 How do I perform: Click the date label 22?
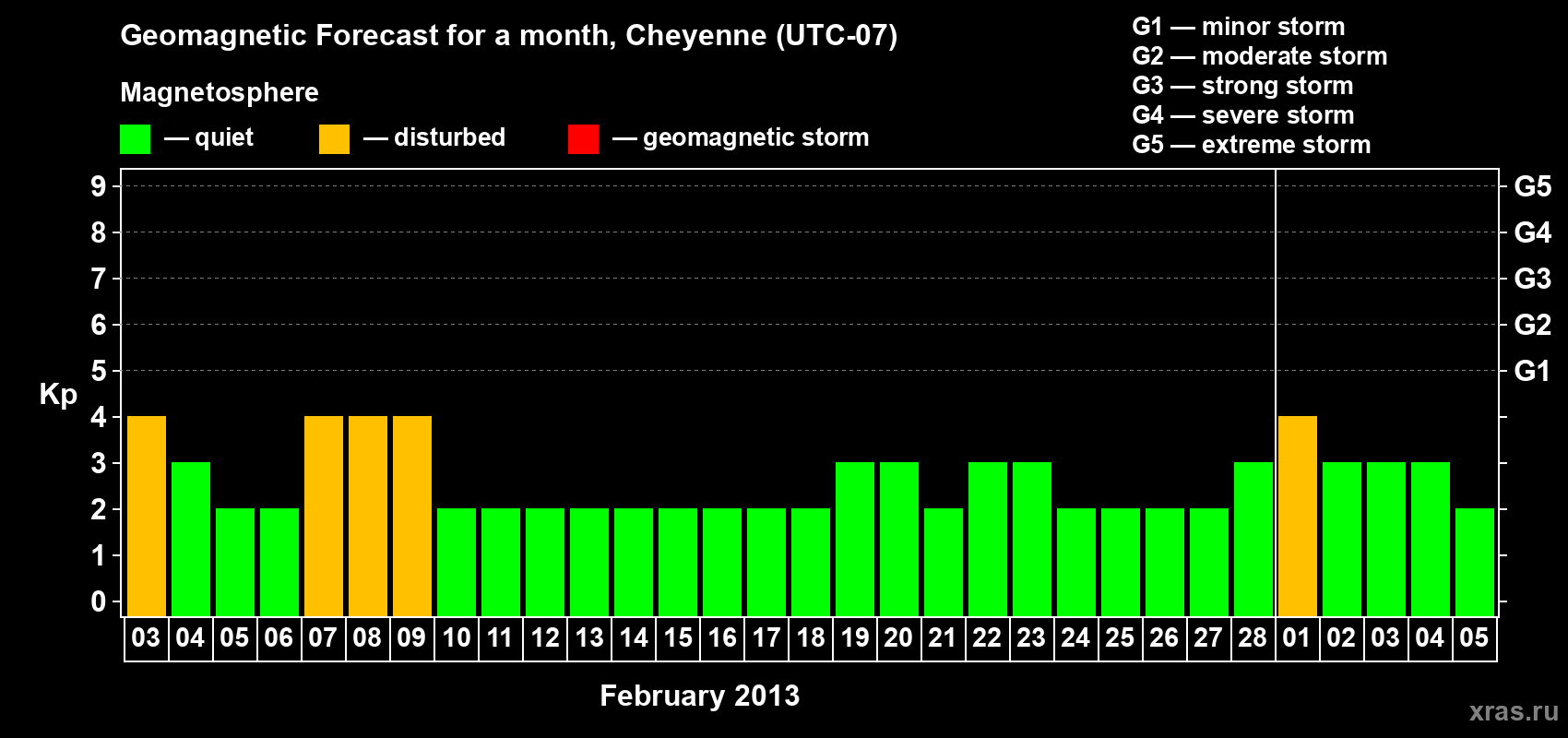point(987,637)
